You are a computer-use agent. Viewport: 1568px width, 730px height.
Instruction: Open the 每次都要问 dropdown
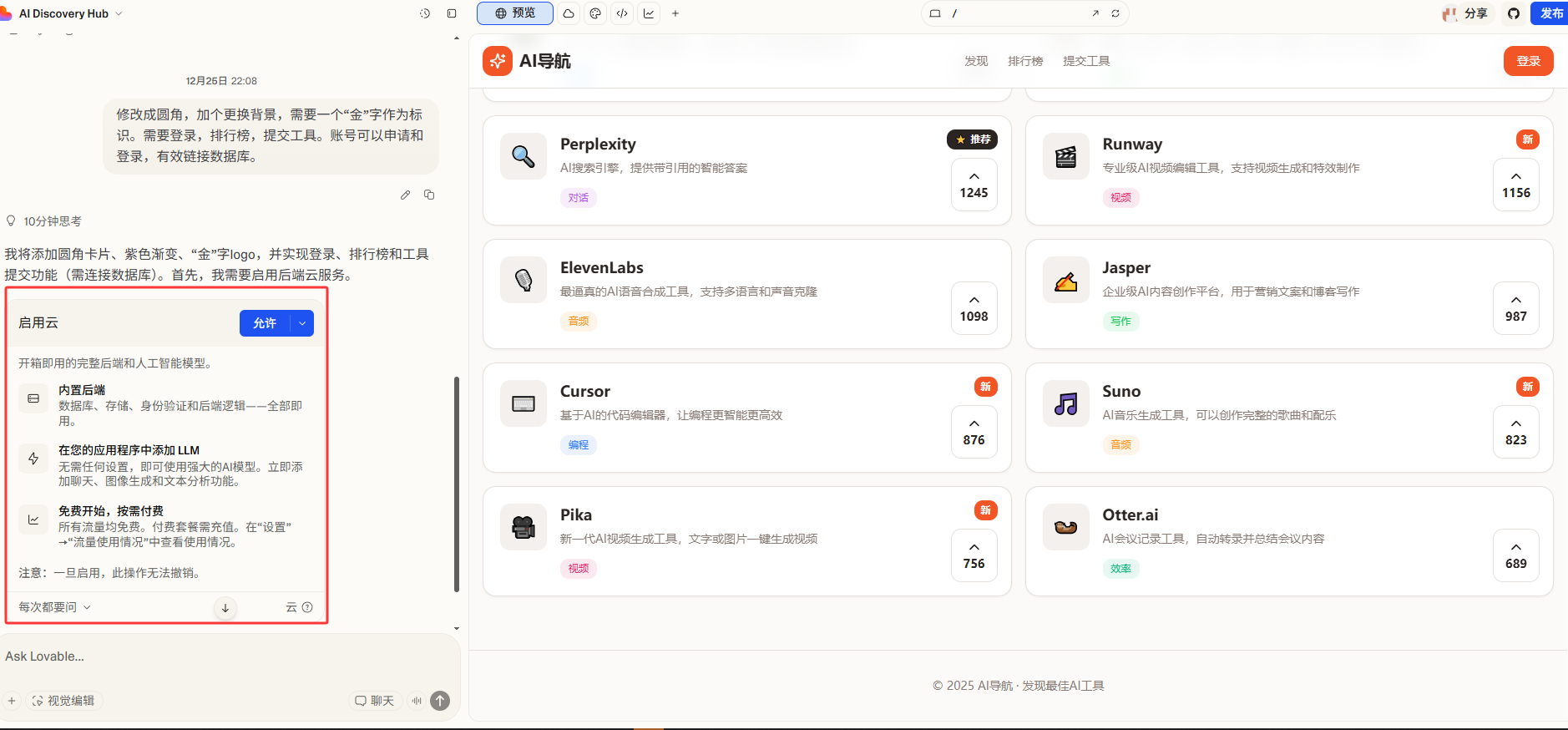click(54, 607)
